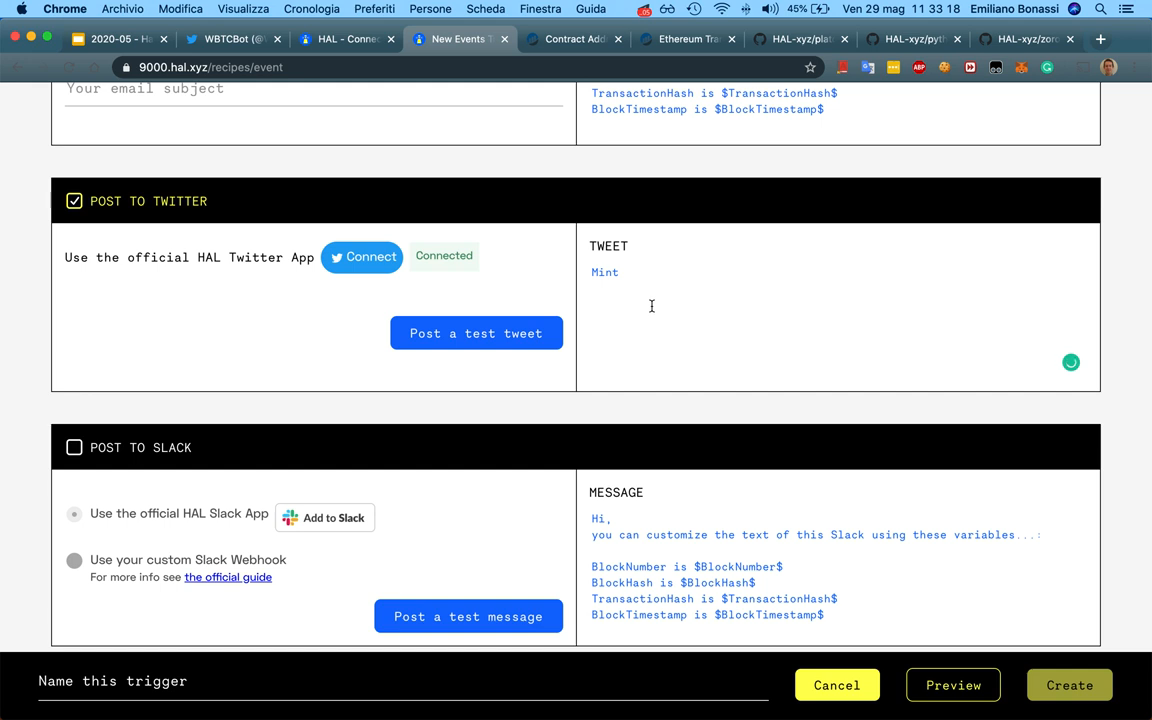This screenshot has height=720, width=1152.
Task: Click the Grammarly badge in the tweet box
Action: tap(1070, 362)
